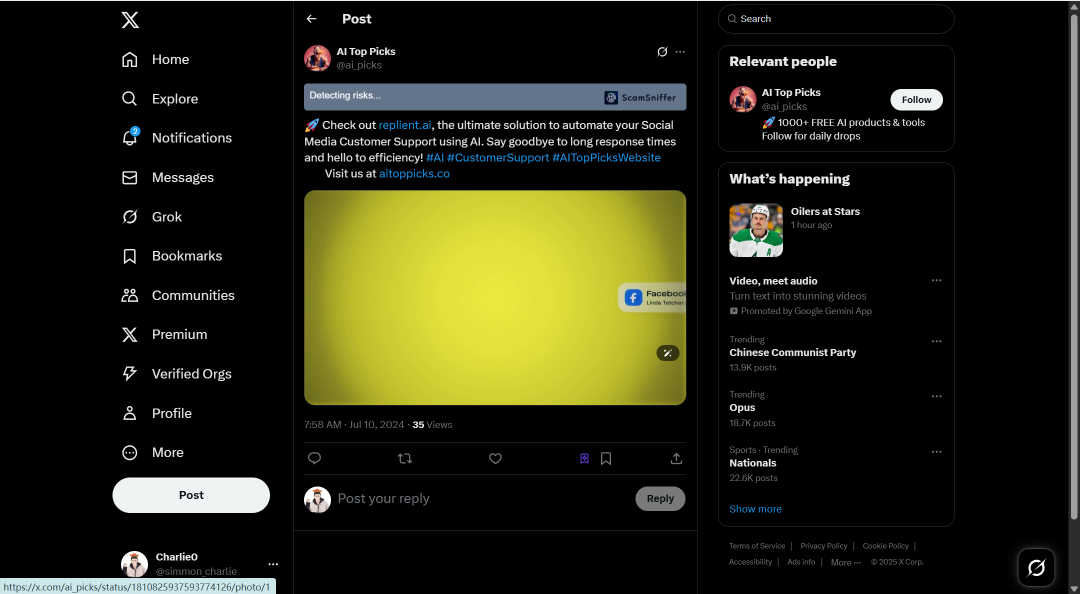Open the aitoppicks.co link
This screenshot has width=1080, height=594.
[x=414, y=174]
